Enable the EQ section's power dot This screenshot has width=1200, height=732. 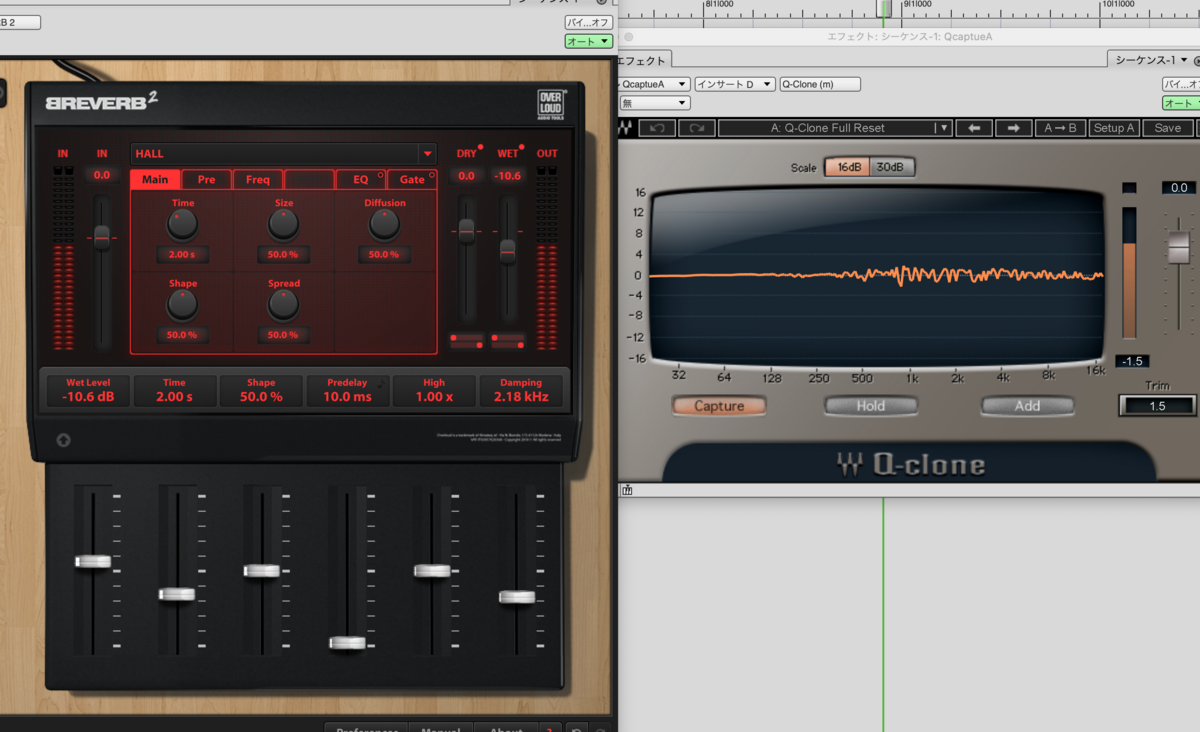tap(380, 174)
